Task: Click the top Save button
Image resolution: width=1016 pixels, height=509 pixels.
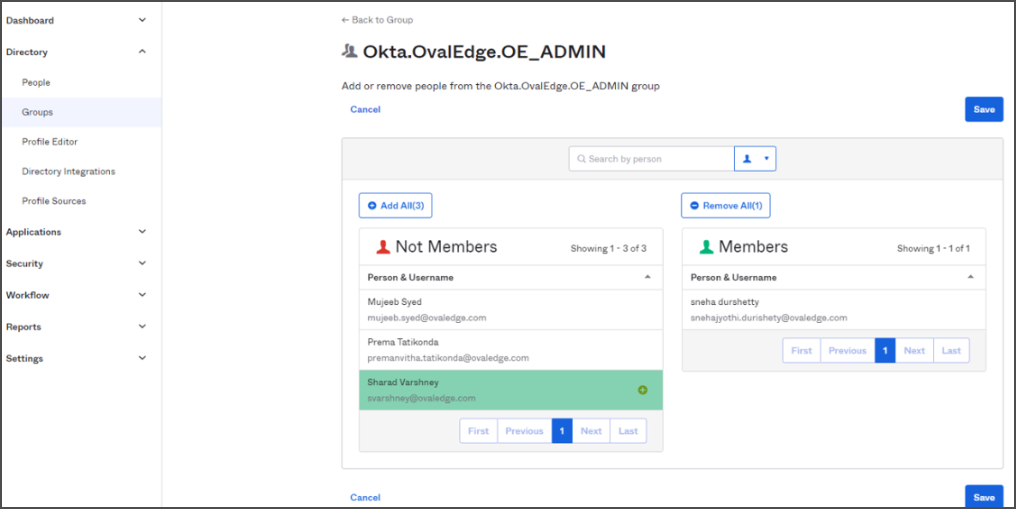Action: tap(984, 109)
